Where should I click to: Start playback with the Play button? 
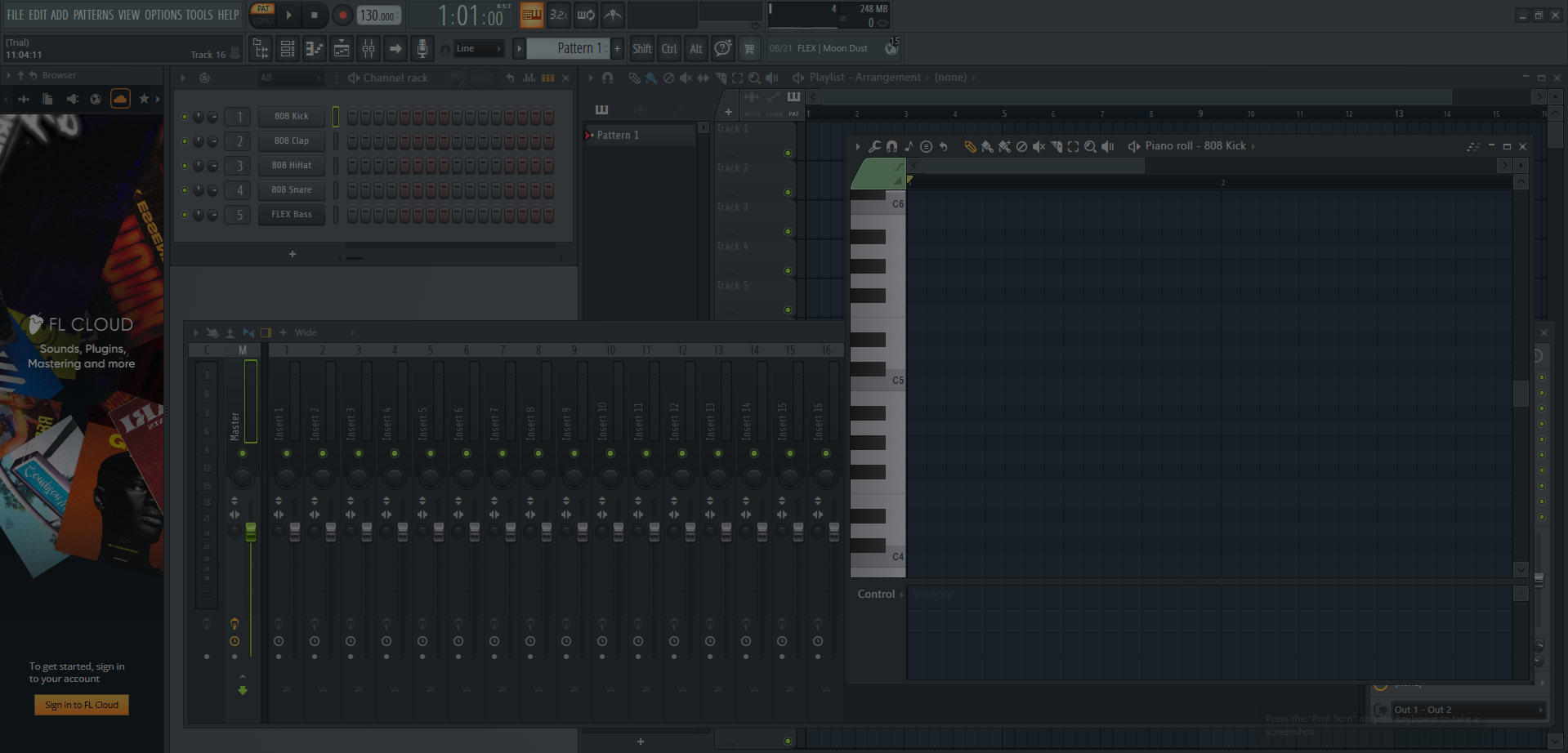[x=288, y=15]
